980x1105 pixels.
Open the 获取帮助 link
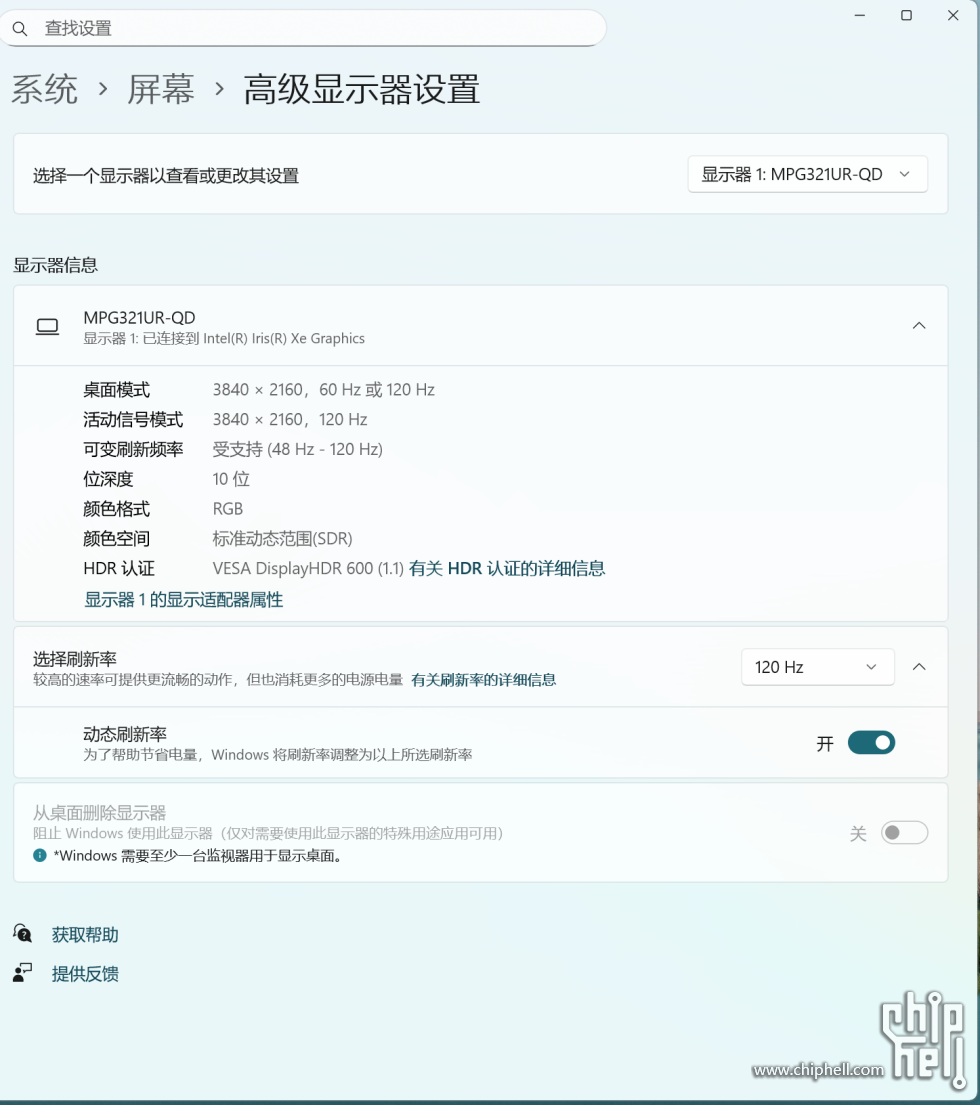(x=85, y=935)
